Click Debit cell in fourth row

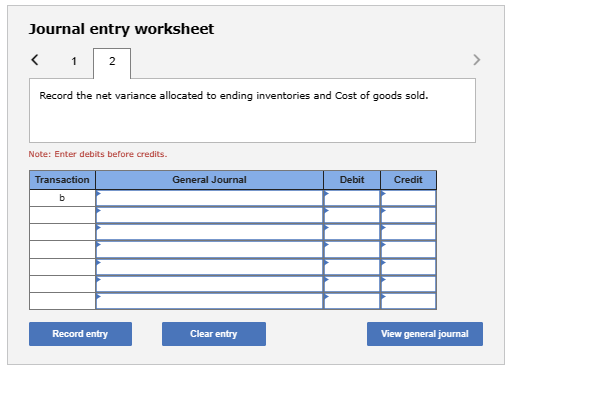coord(352,250)
